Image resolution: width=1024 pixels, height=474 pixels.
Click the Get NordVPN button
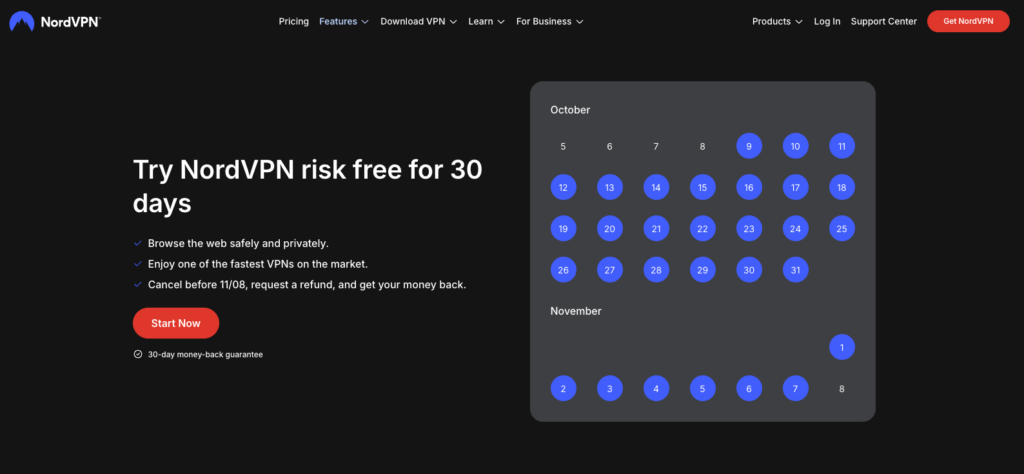pyautogui.click(x=968, y=22)
